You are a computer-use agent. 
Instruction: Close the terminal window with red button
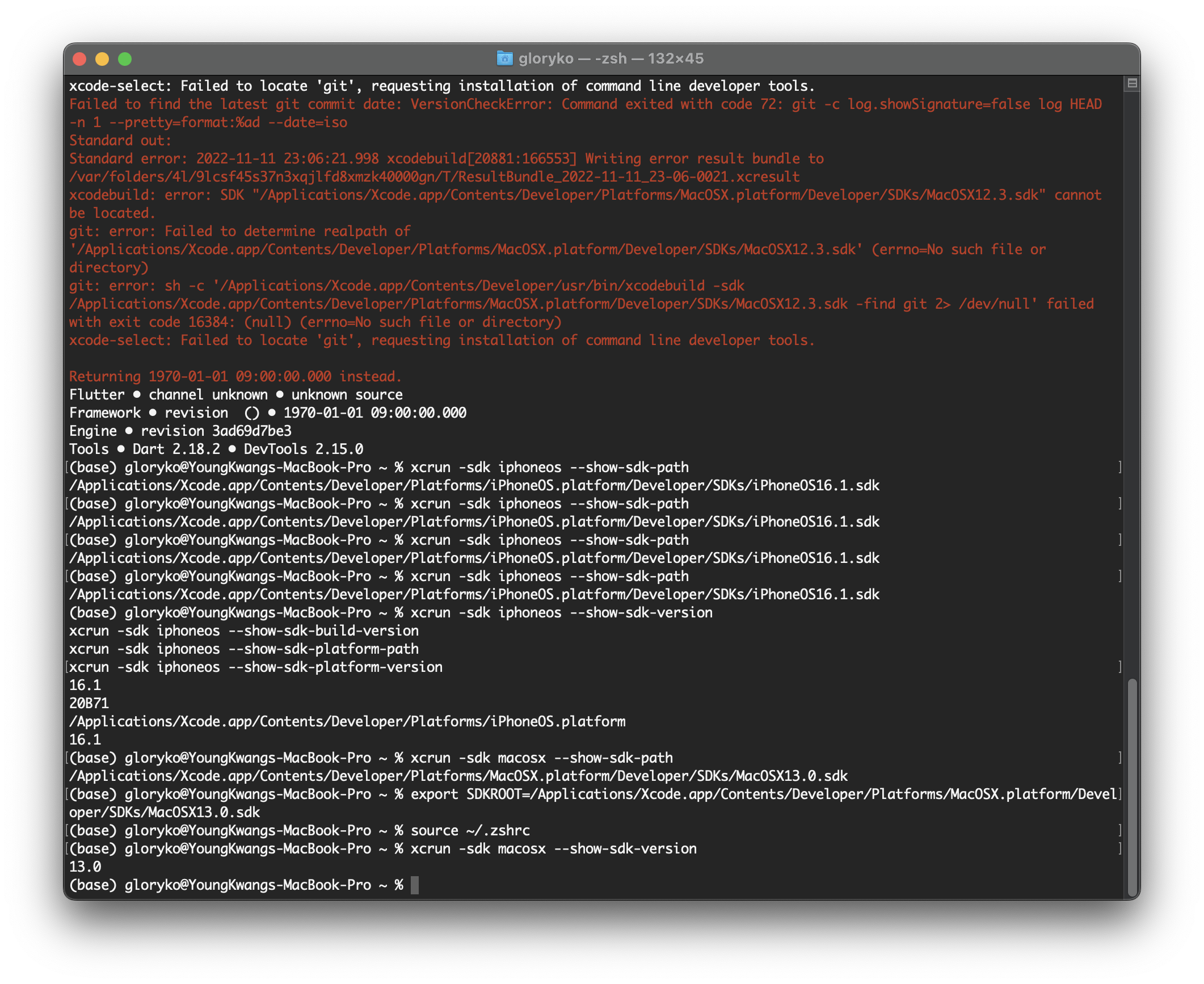[x=79, y=59]
